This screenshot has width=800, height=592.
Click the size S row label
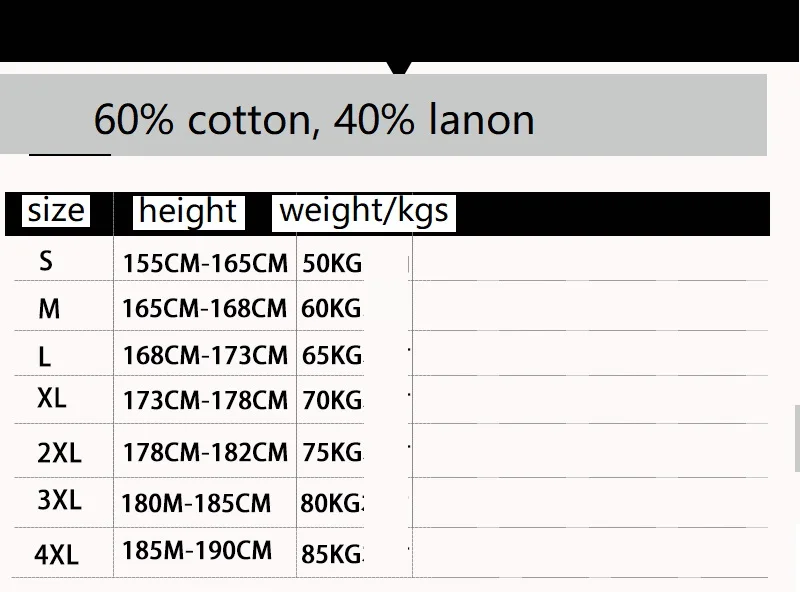[46, 261]
